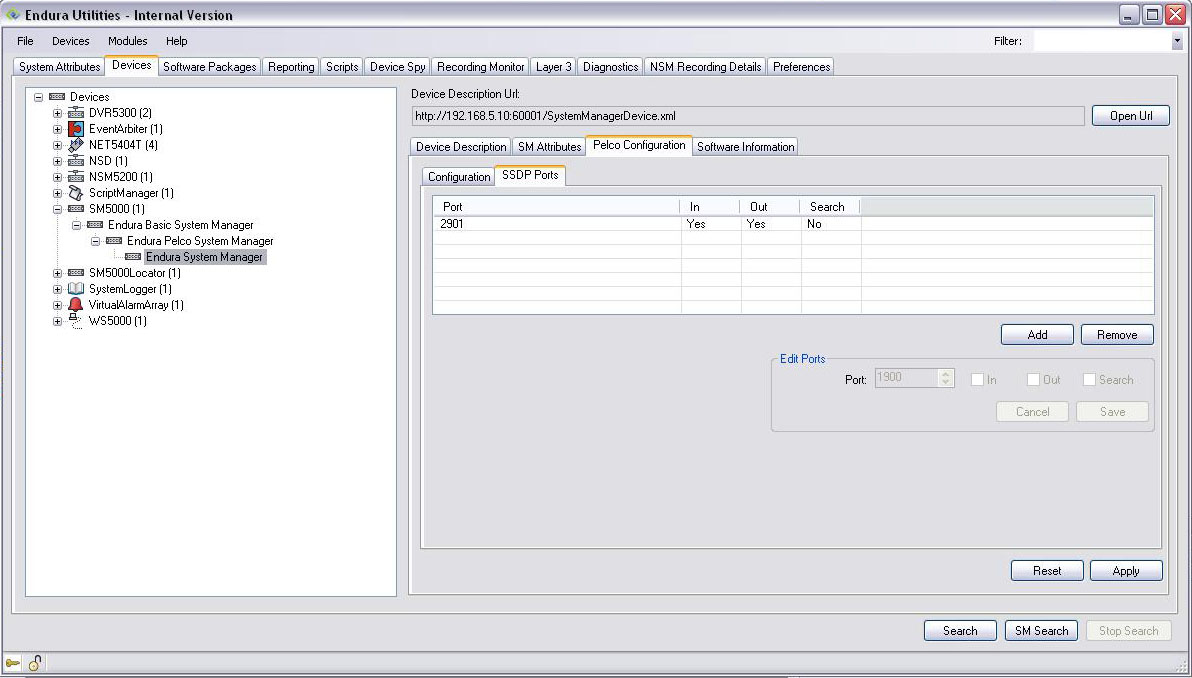Image resolution: width=1192 pixels, height=678 pixels.
Task: Click the SM Search button
Action: 1041,631
